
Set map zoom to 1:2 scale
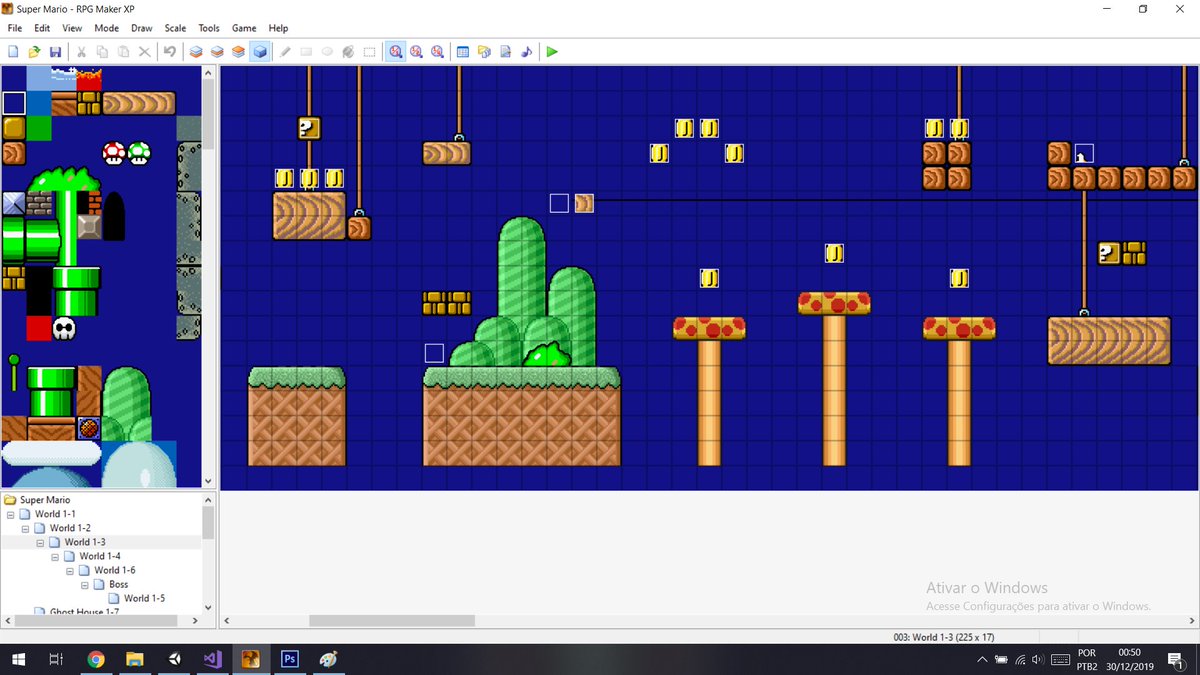pos(416,51)
